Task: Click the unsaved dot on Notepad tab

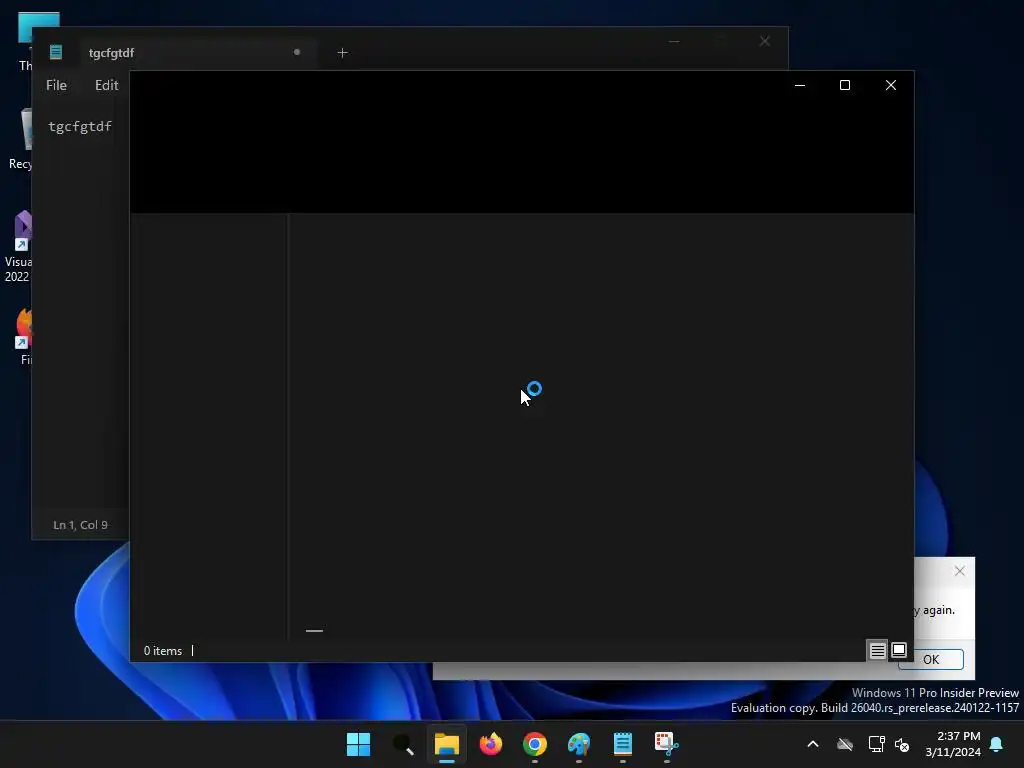Action: click(296, 52)
